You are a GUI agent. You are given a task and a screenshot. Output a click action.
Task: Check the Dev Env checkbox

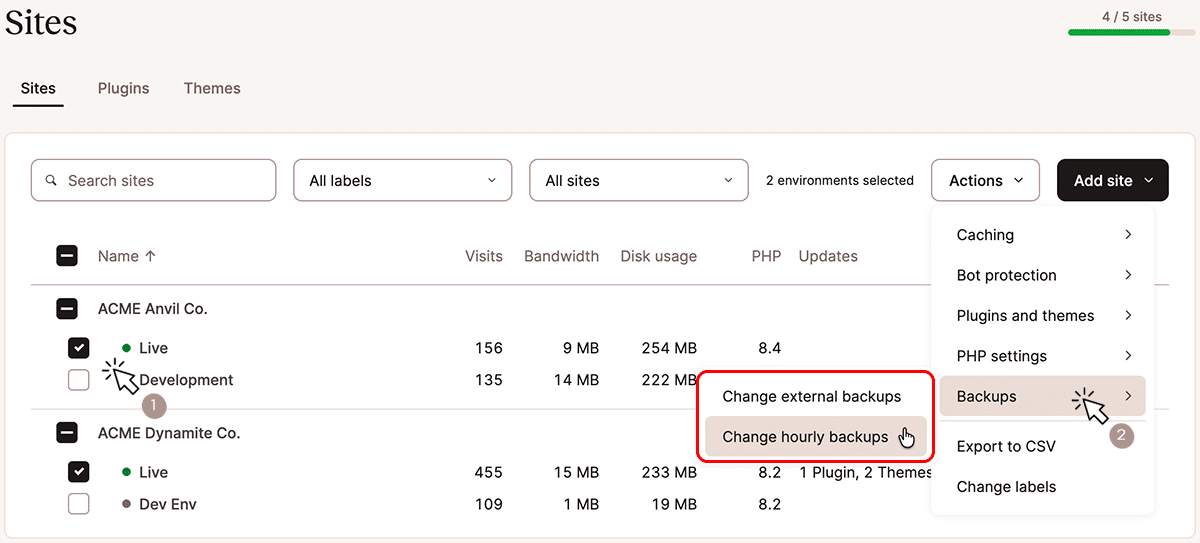pyautogui.click(x=78, y=504)
